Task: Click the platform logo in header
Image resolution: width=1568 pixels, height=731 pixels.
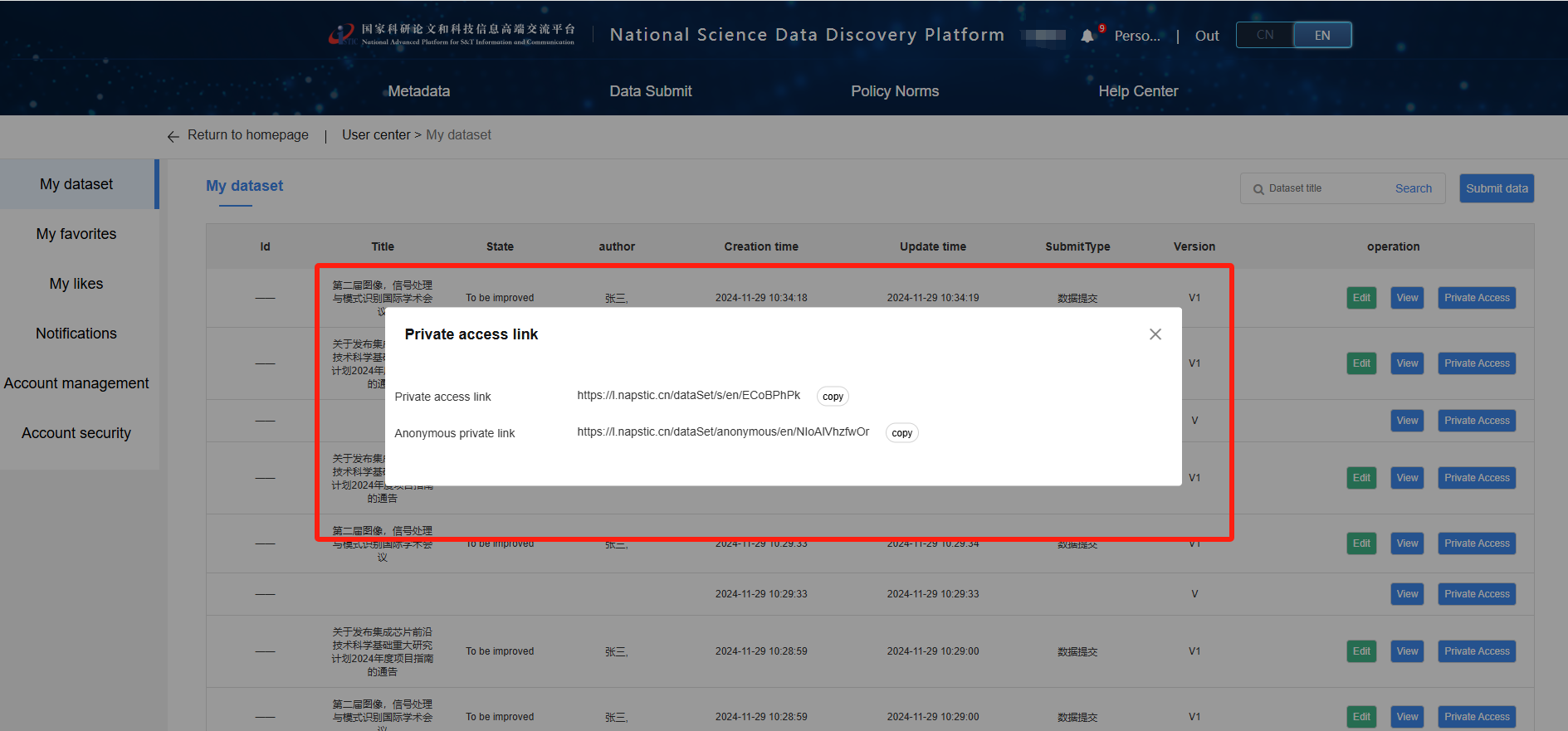Action: click(341, 35)
